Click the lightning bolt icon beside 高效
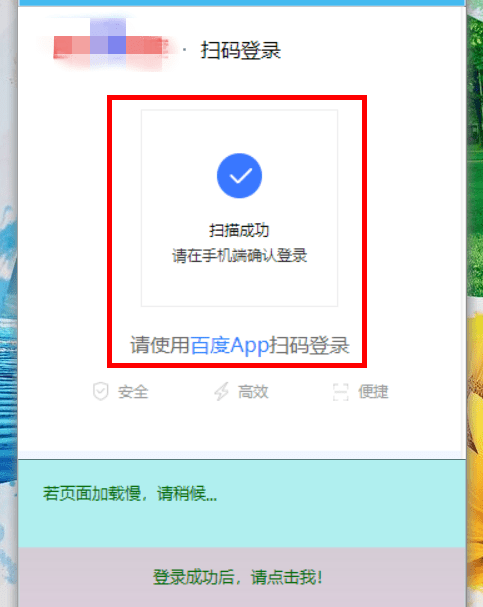This screenshot has height=607, width=483. point(222,391)
